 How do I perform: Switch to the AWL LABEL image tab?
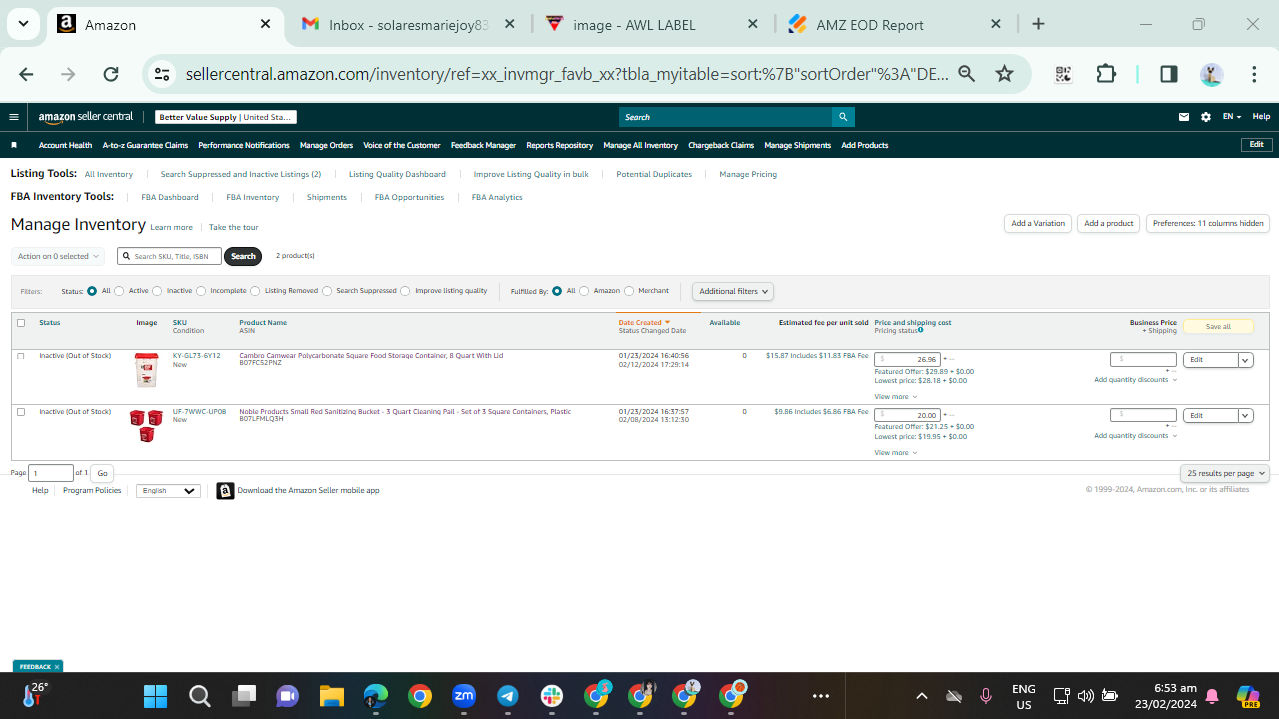pos(653,24)
